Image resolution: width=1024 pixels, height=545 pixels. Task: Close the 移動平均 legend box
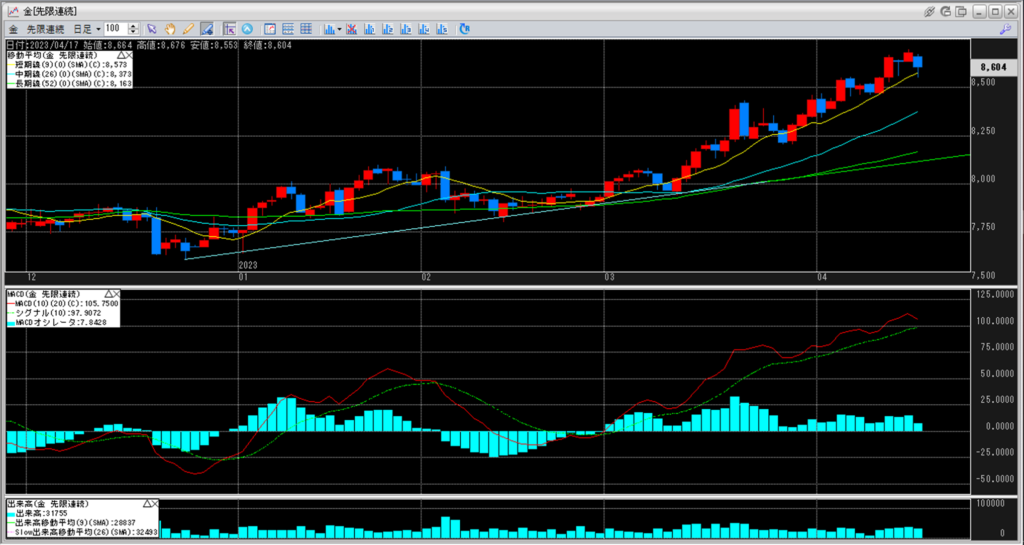129,55
